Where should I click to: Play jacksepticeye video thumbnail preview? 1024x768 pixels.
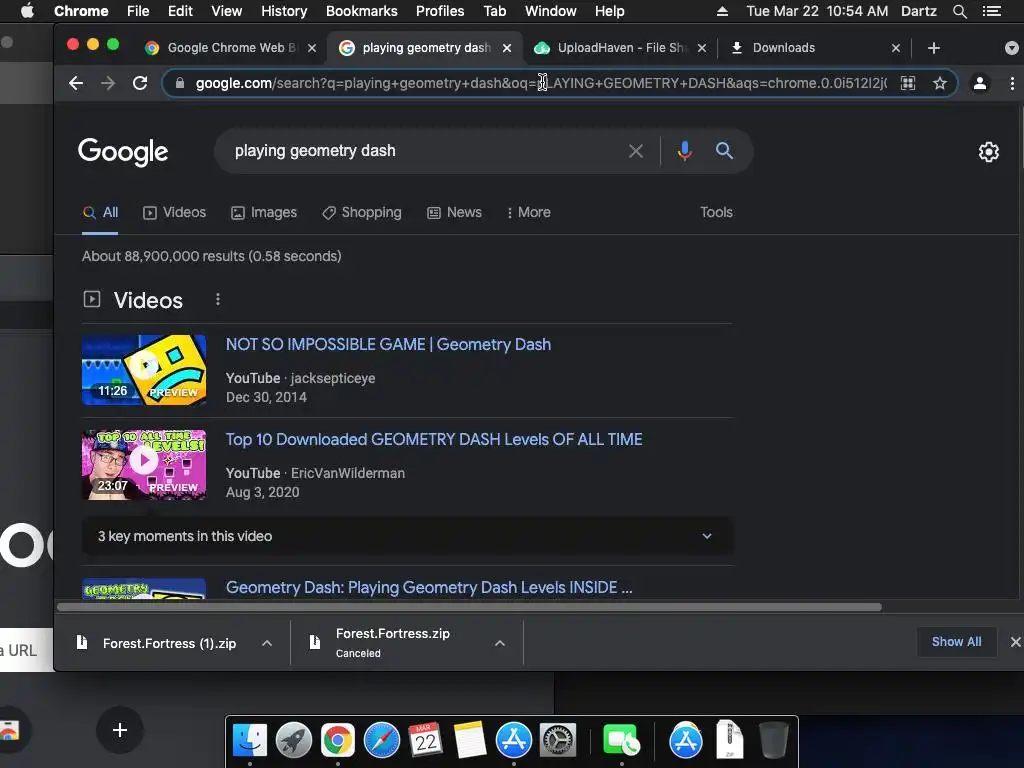(x=144, y=370)
